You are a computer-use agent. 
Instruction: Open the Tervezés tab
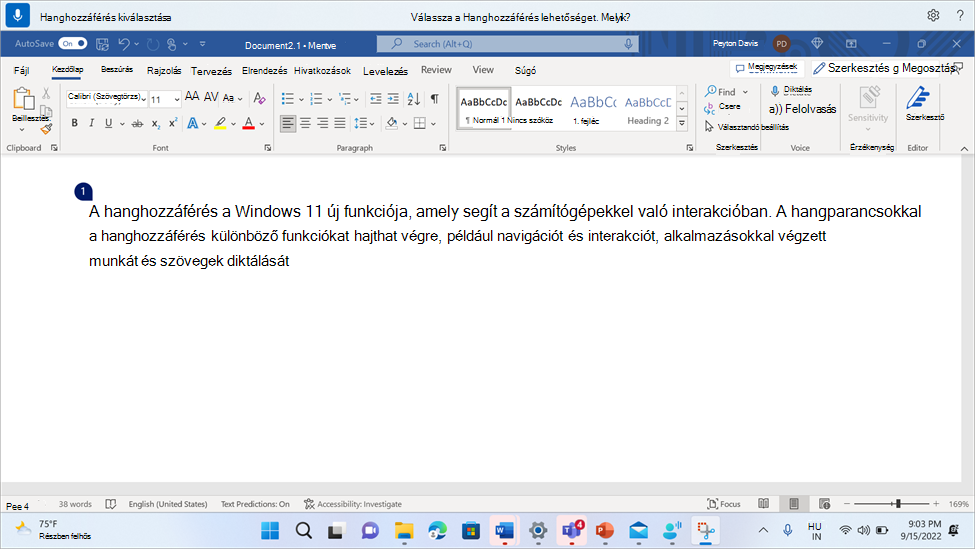click(211, 71)
